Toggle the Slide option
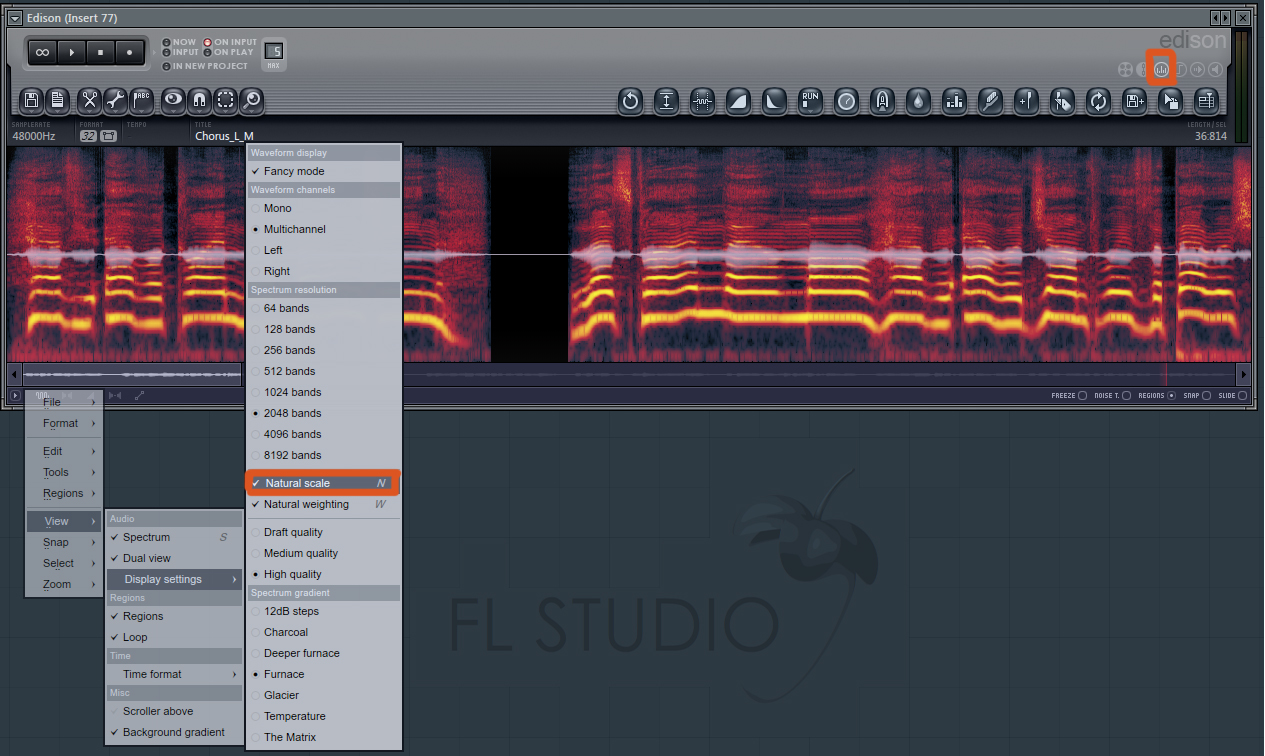Screen dimensions: 1265x756 coord(1232,396)
